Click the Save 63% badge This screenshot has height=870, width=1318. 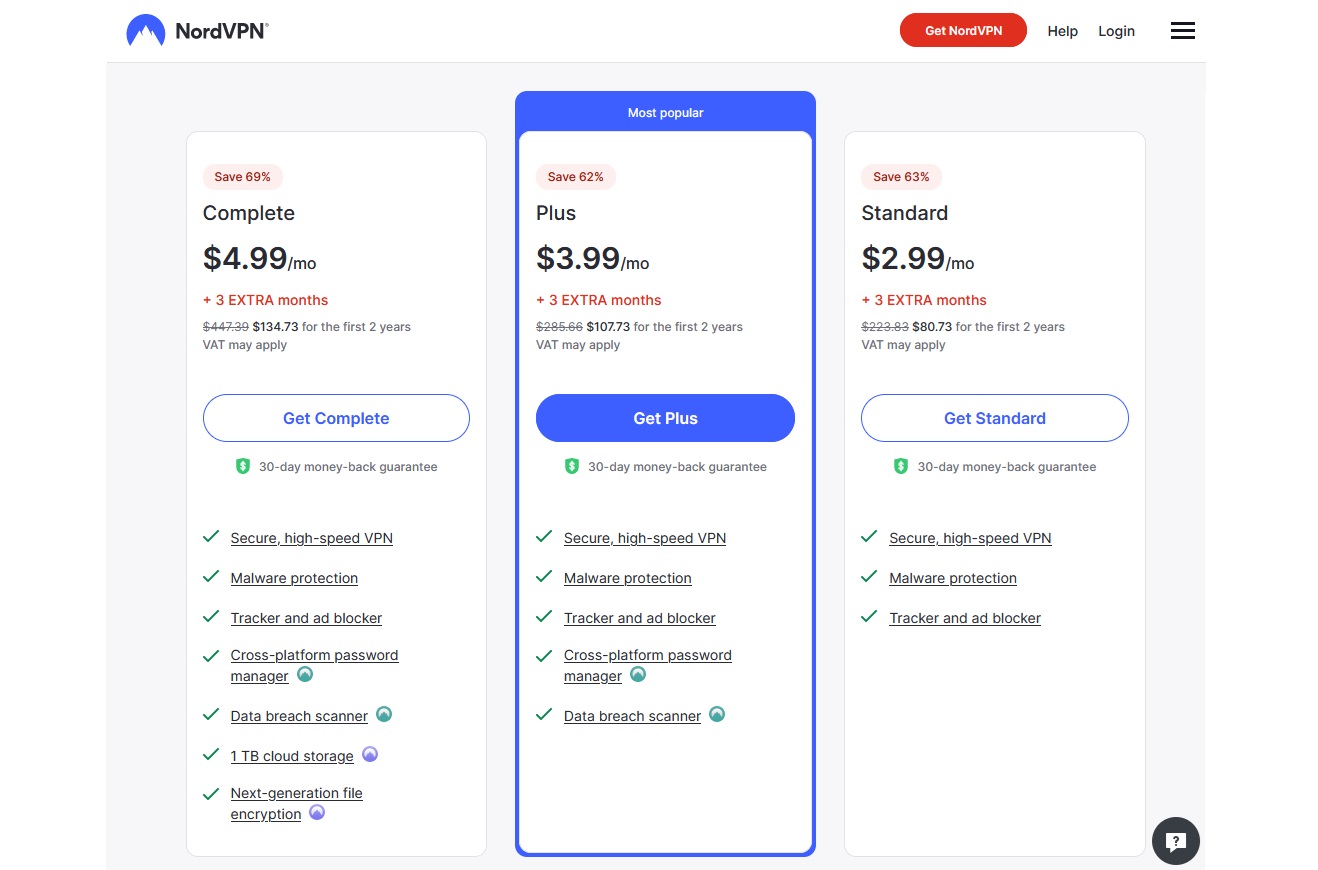point(901,177)
